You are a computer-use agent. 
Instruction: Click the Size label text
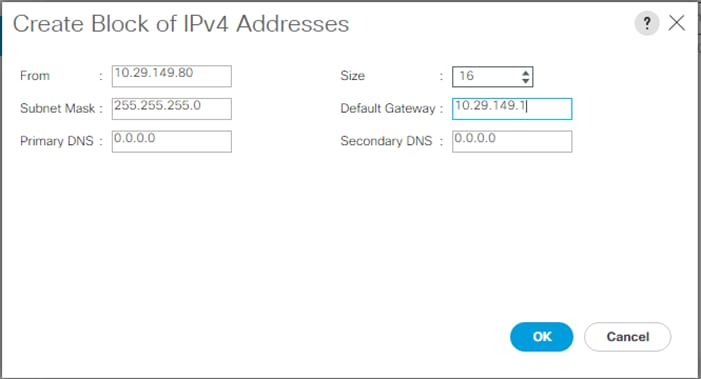click(352, 76)
